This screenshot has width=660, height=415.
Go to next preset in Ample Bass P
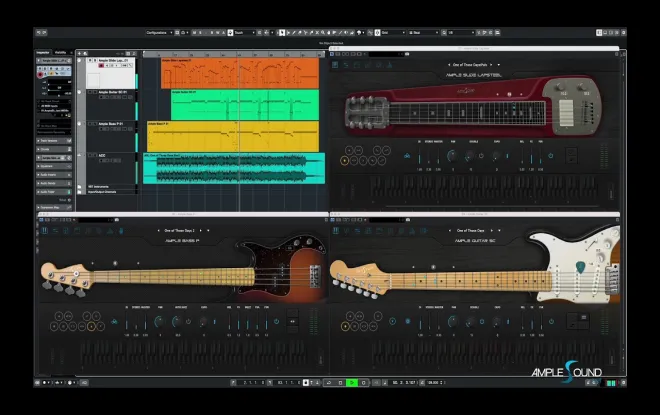[200, 231]
